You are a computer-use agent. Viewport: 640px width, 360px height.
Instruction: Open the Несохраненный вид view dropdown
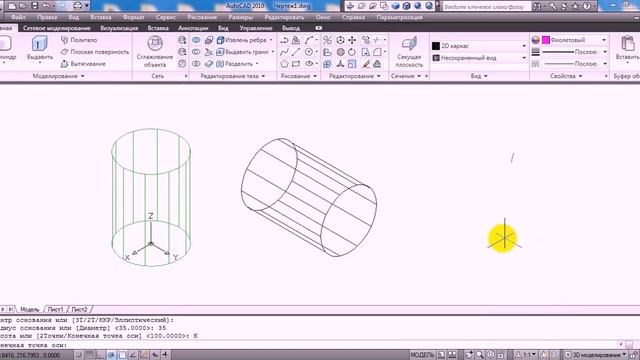click(480, 58)
